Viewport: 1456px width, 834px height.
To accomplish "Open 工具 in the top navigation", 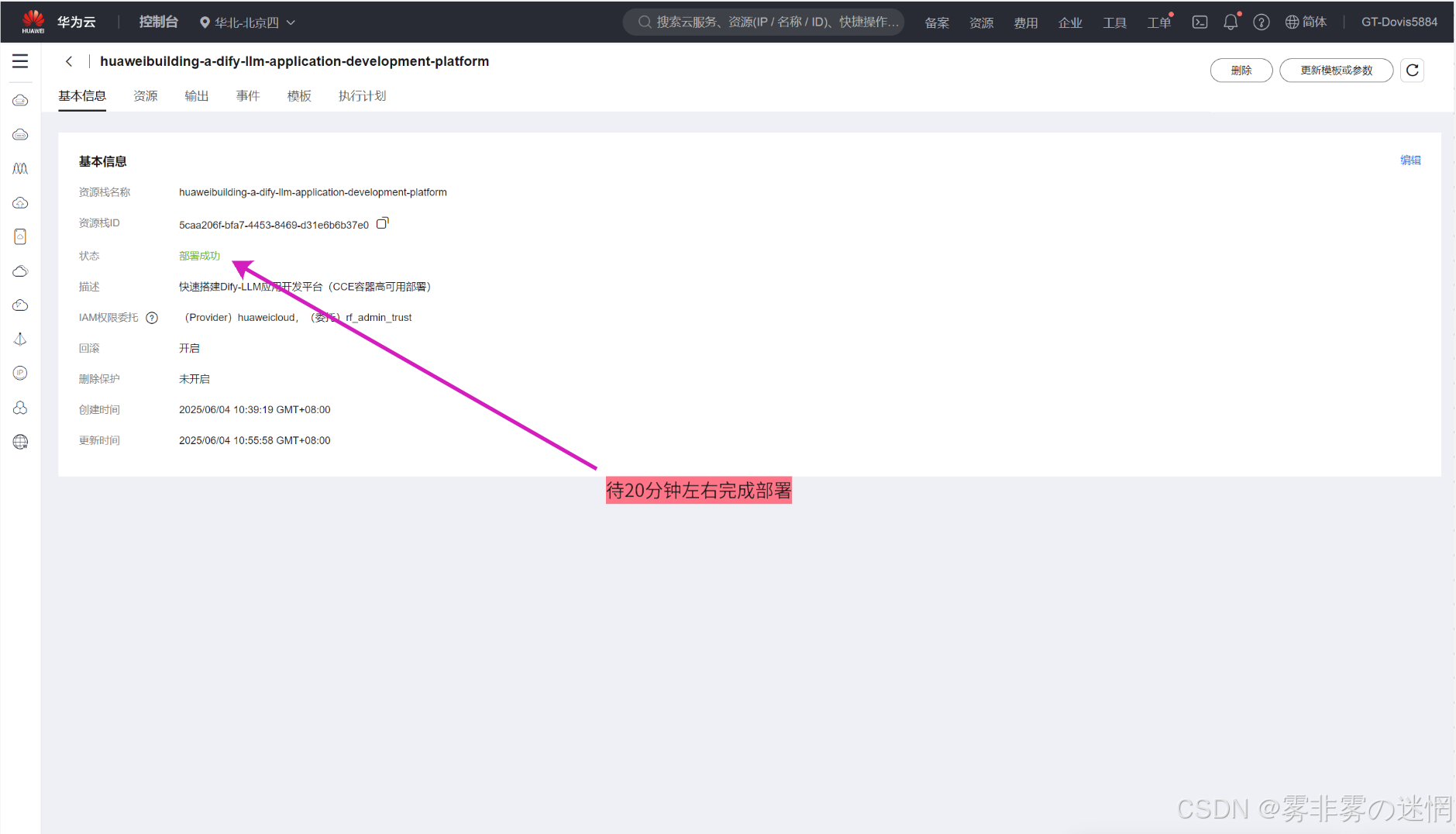I will [x=1114, y=22].
